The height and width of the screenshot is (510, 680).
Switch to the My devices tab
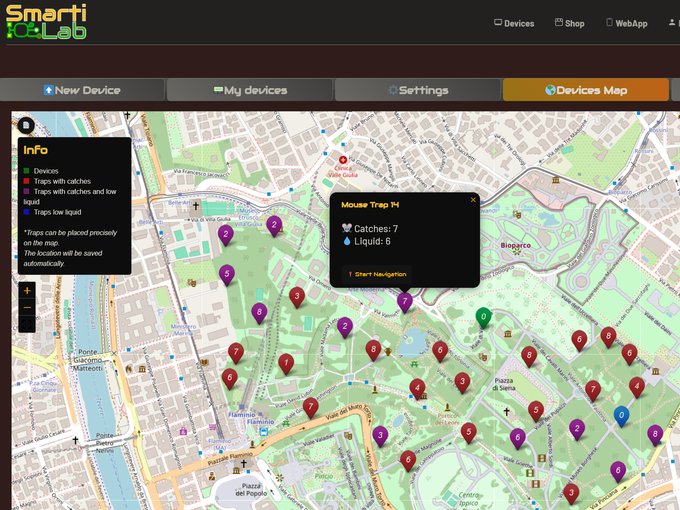tap(250, 90)
